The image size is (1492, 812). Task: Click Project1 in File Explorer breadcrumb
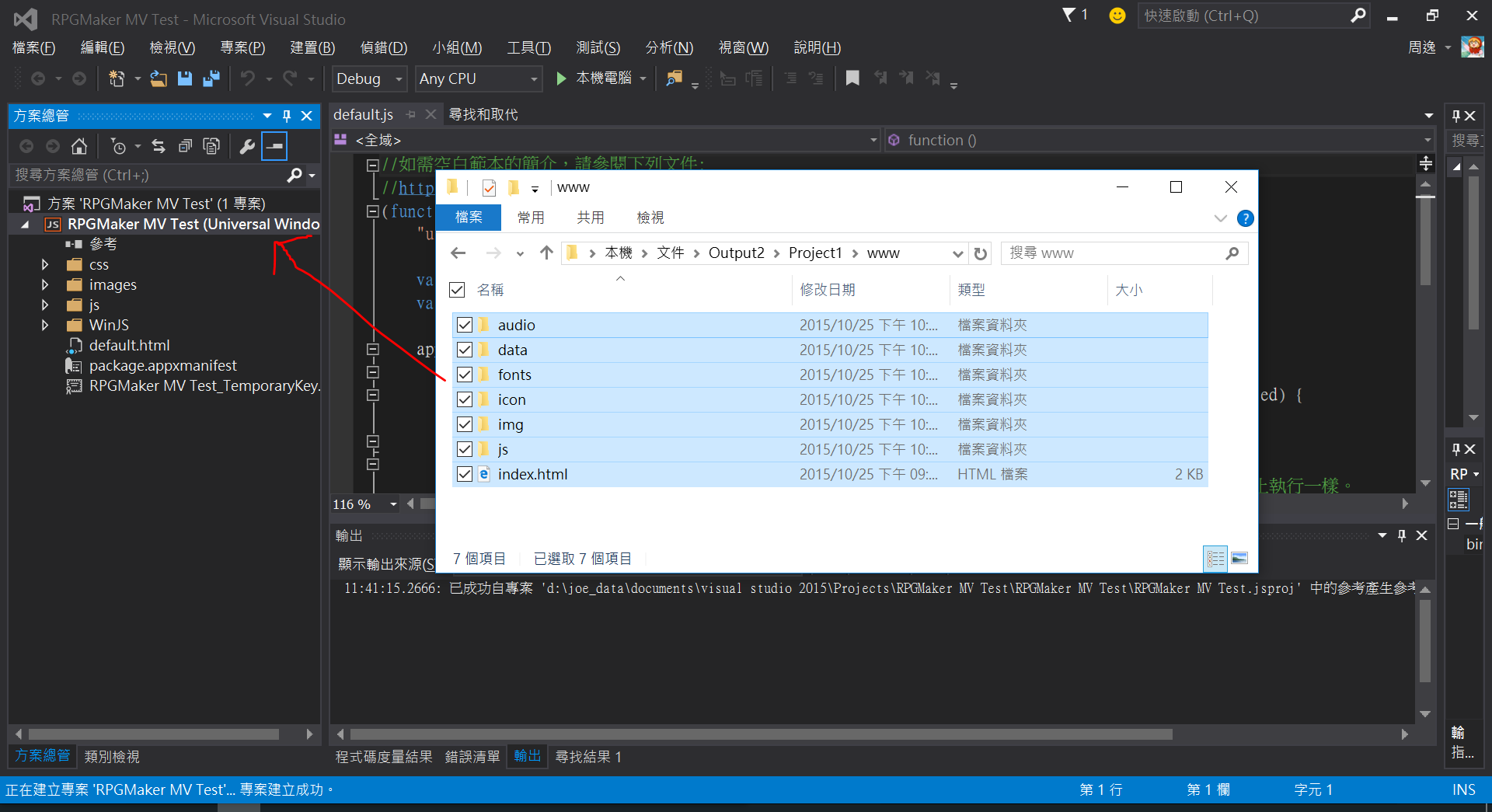(815, 253)
